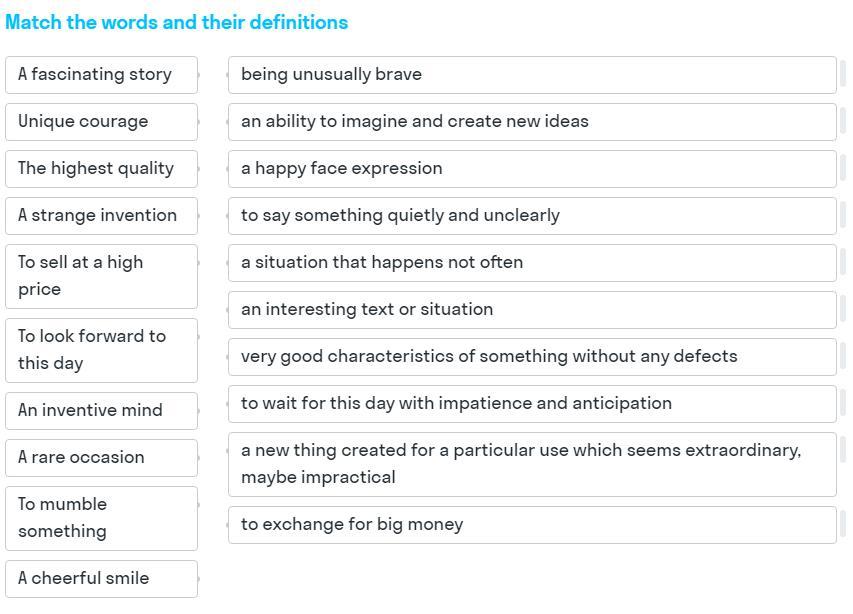Choose 'very good characteristics' definition box
This screenshot has width=853, height=614.
tap(532, 357)
